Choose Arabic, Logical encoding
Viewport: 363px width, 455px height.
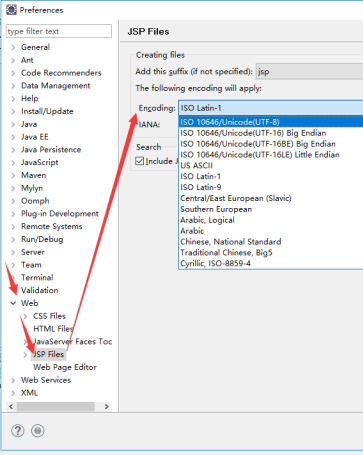tap(207, 220)
